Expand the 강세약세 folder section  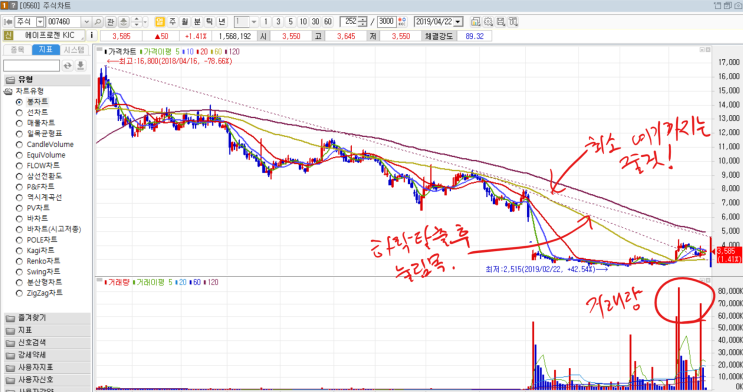point(46,355)
